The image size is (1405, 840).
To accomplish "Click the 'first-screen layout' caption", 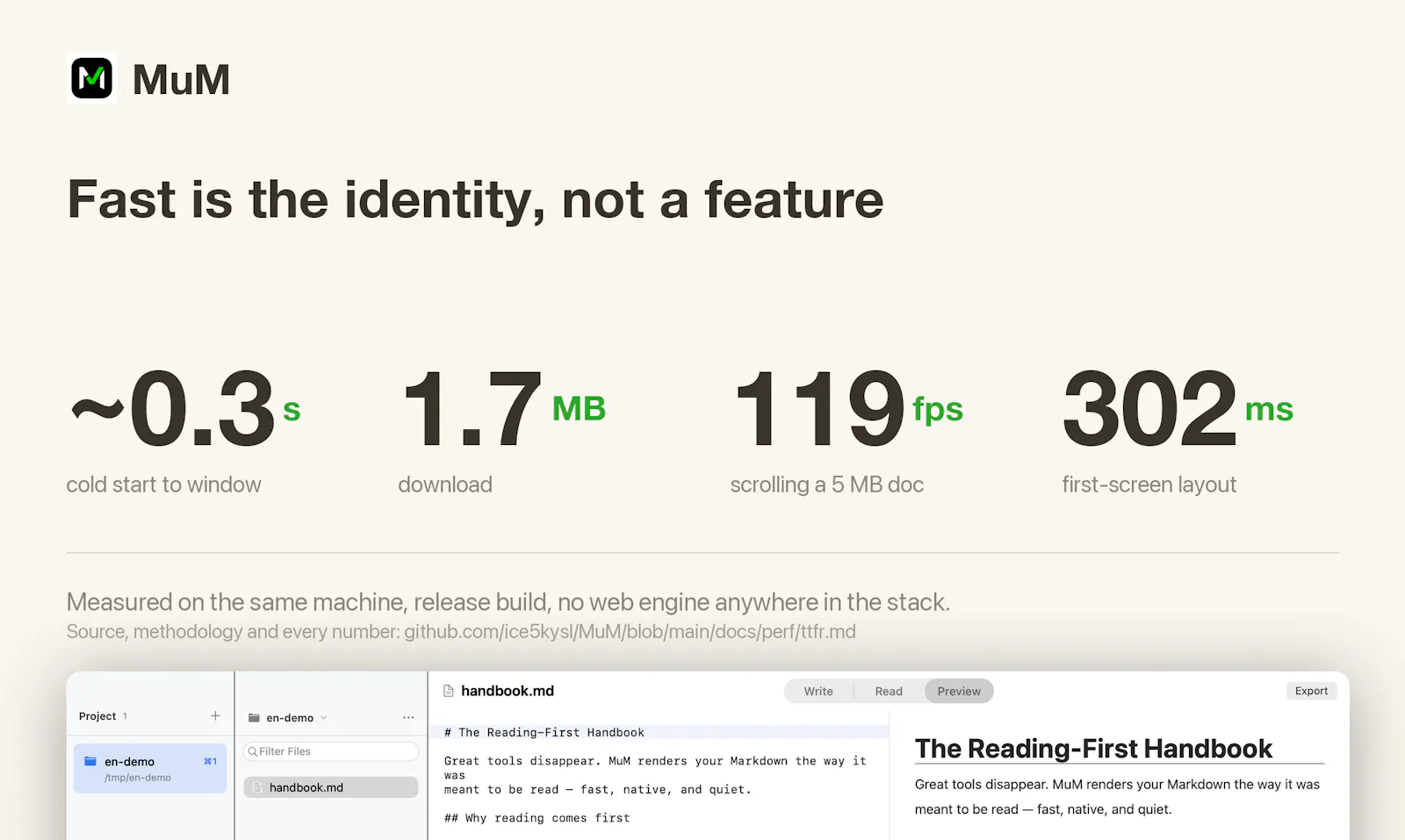I will click(1149, 485).
